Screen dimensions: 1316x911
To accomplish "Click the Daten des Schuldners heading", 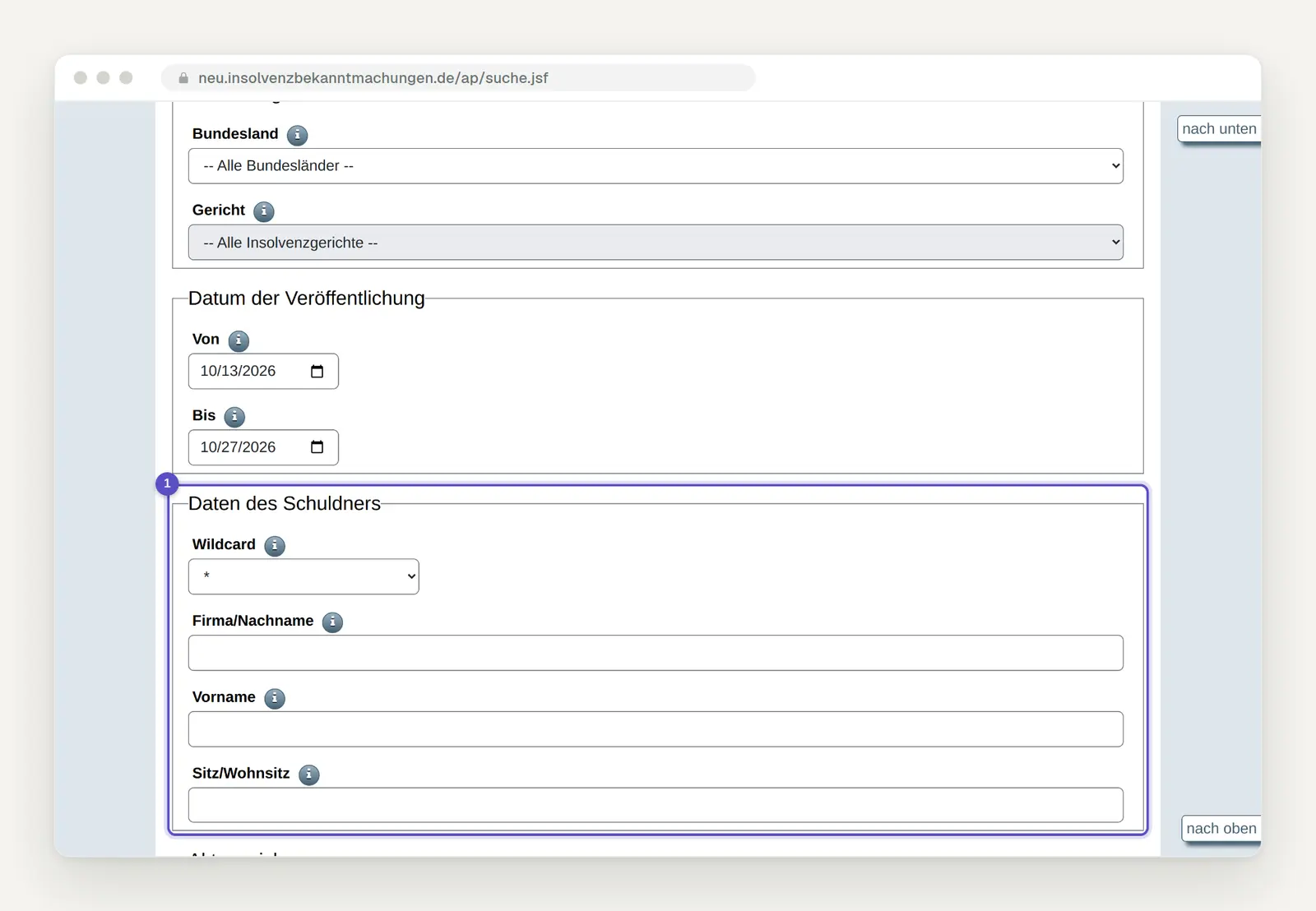I will 285,504.
